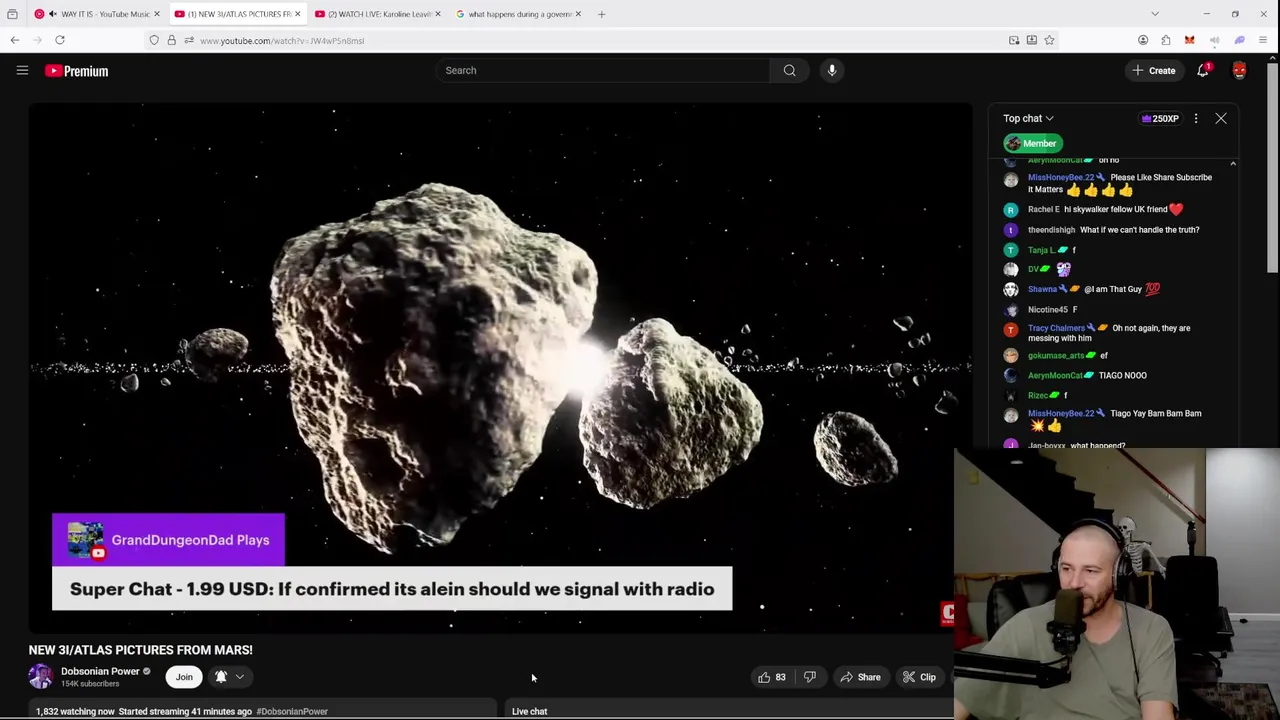Screen dimensions: 1280x720
Task: Toggle the channel notification bell
Action: point(221,677)
